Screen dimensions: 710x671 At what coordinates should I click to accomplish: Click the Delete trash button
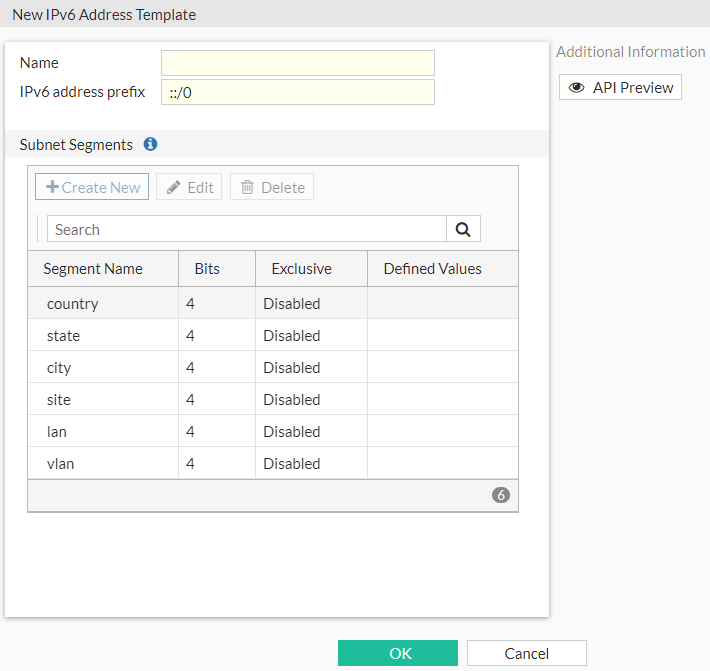point(272,187)
